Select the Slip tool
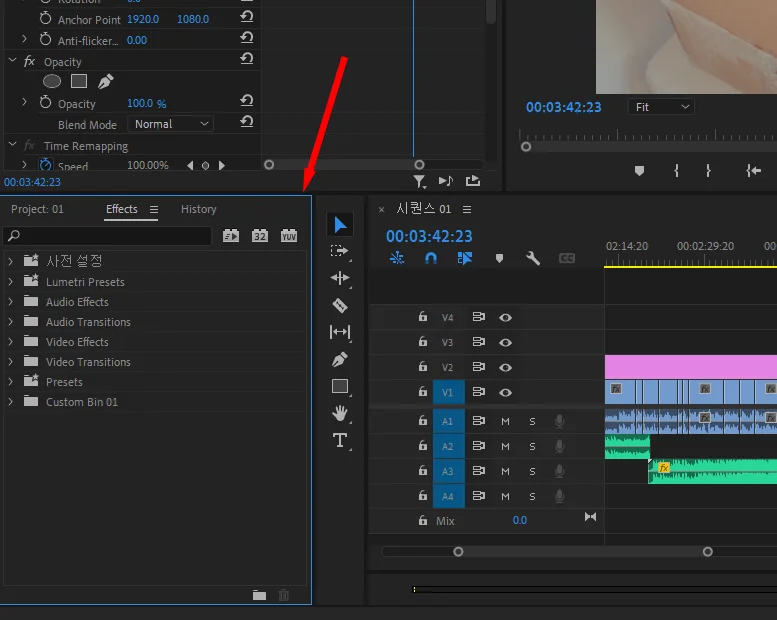The image size is (777, 620). 340,332
